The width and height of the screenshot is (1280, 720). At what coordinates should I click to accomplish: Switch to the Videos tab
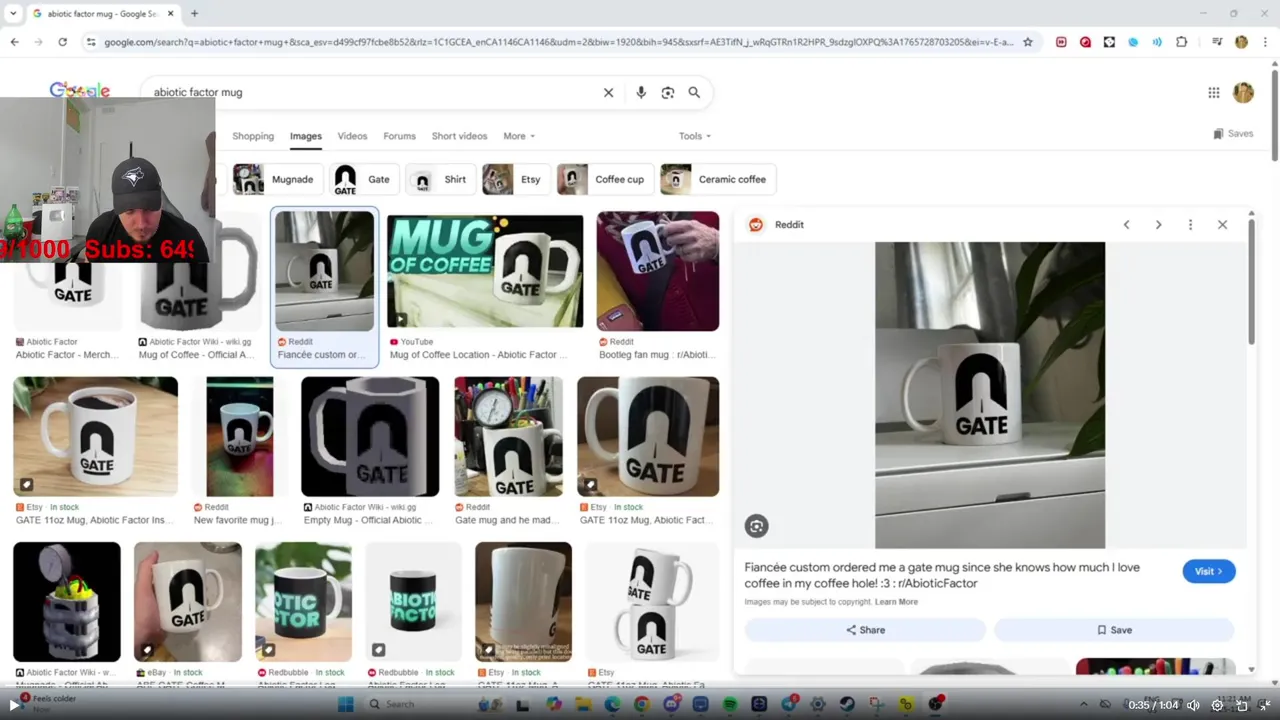[352, 136]
